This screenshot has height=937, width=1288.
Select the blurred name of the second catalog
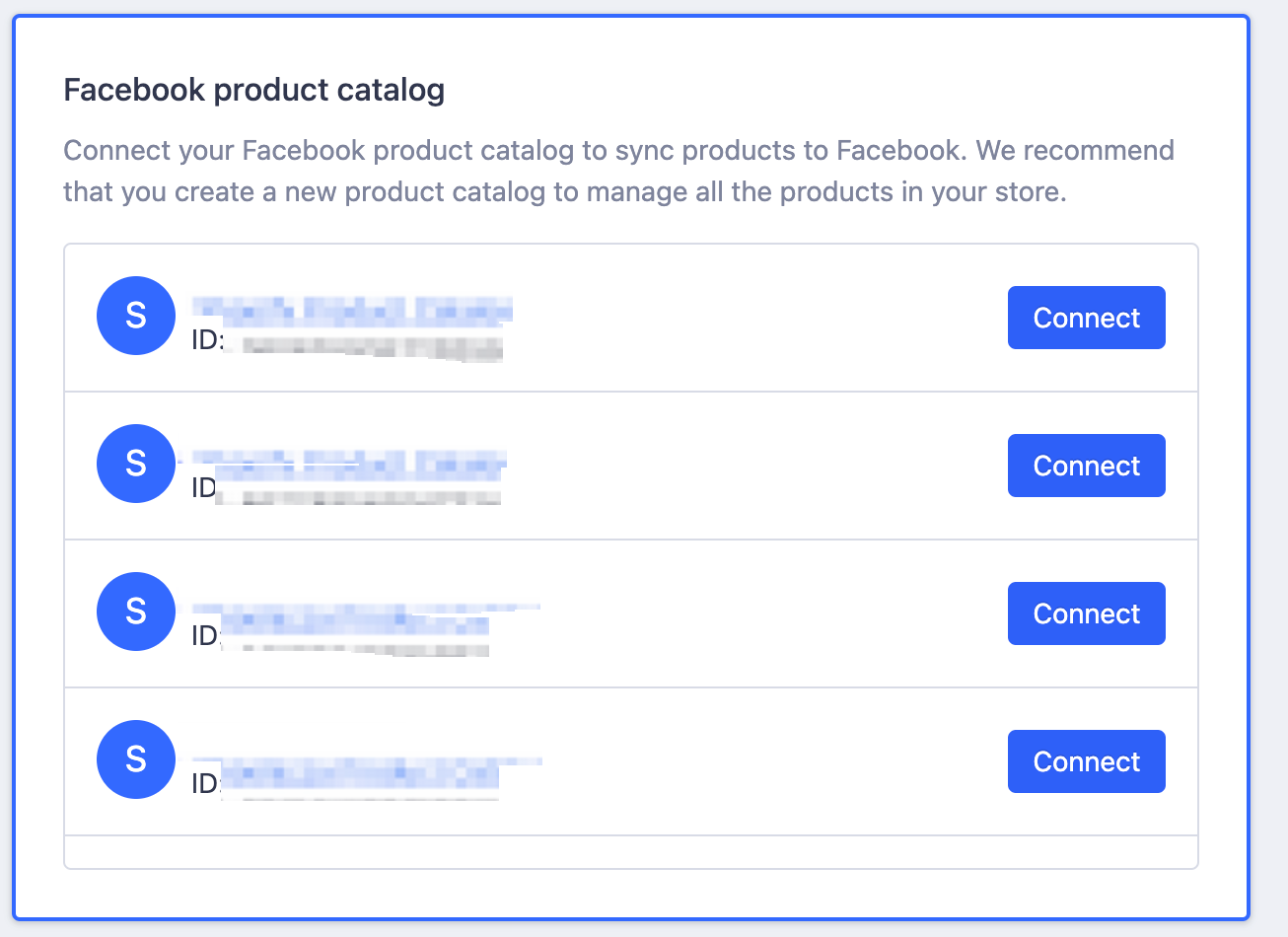point(350,460)
